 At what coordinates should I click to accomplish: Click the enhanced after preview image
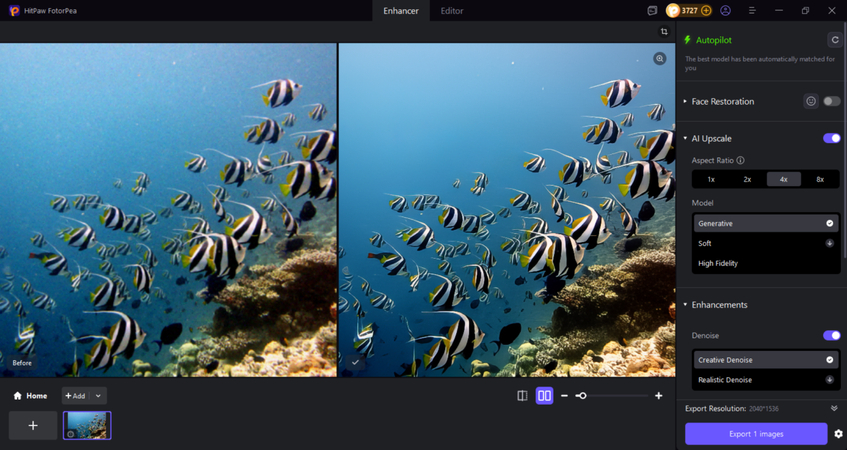pos(507,210)
